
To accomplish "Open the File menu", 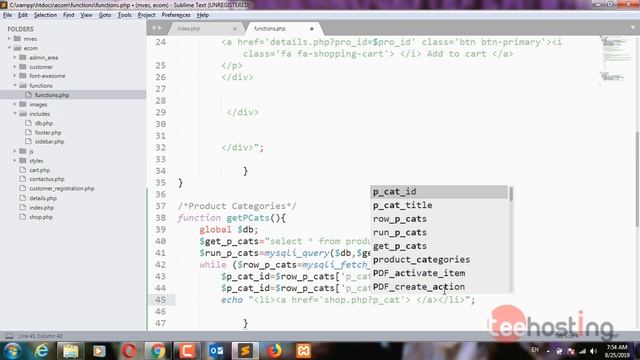I will click(7, 15).
